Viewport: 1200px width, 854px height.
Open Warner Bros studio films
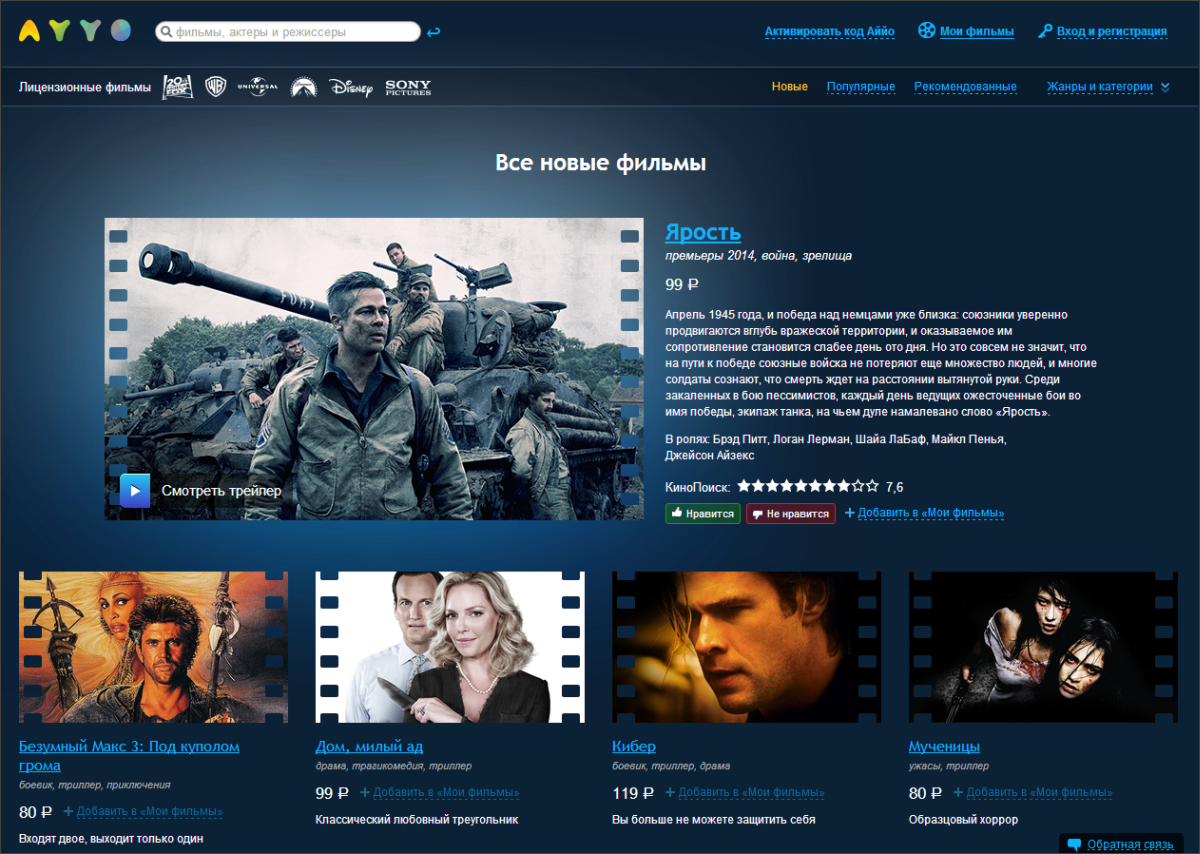click(215, 87)
